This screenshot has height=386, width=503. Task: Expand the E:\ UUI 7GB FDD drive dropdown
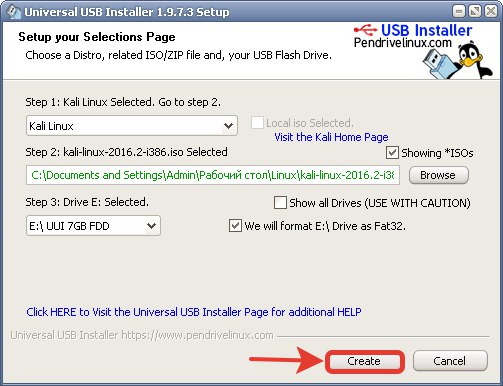tap(93, 226)
